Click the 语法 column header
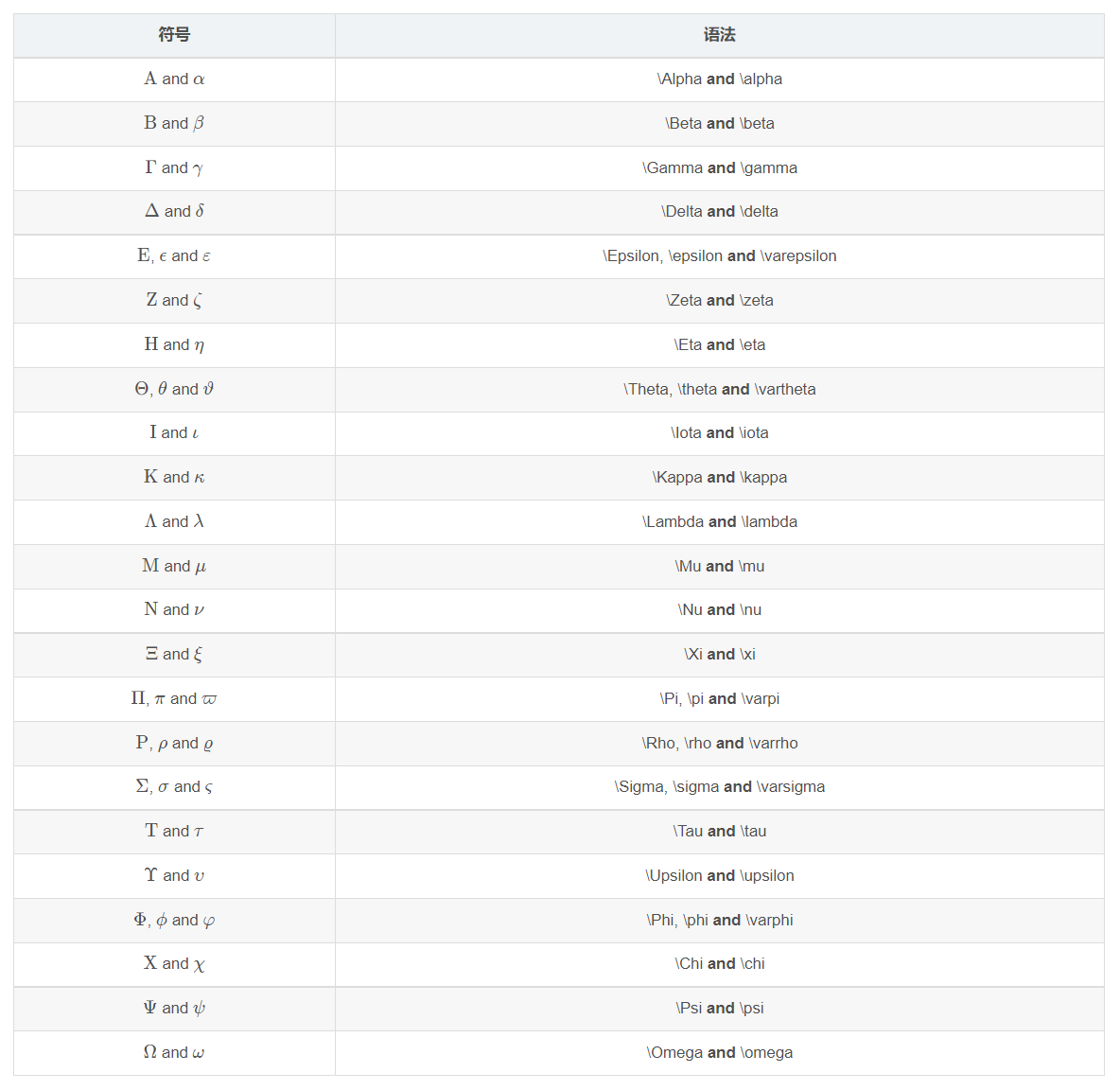 click(719, 35)
